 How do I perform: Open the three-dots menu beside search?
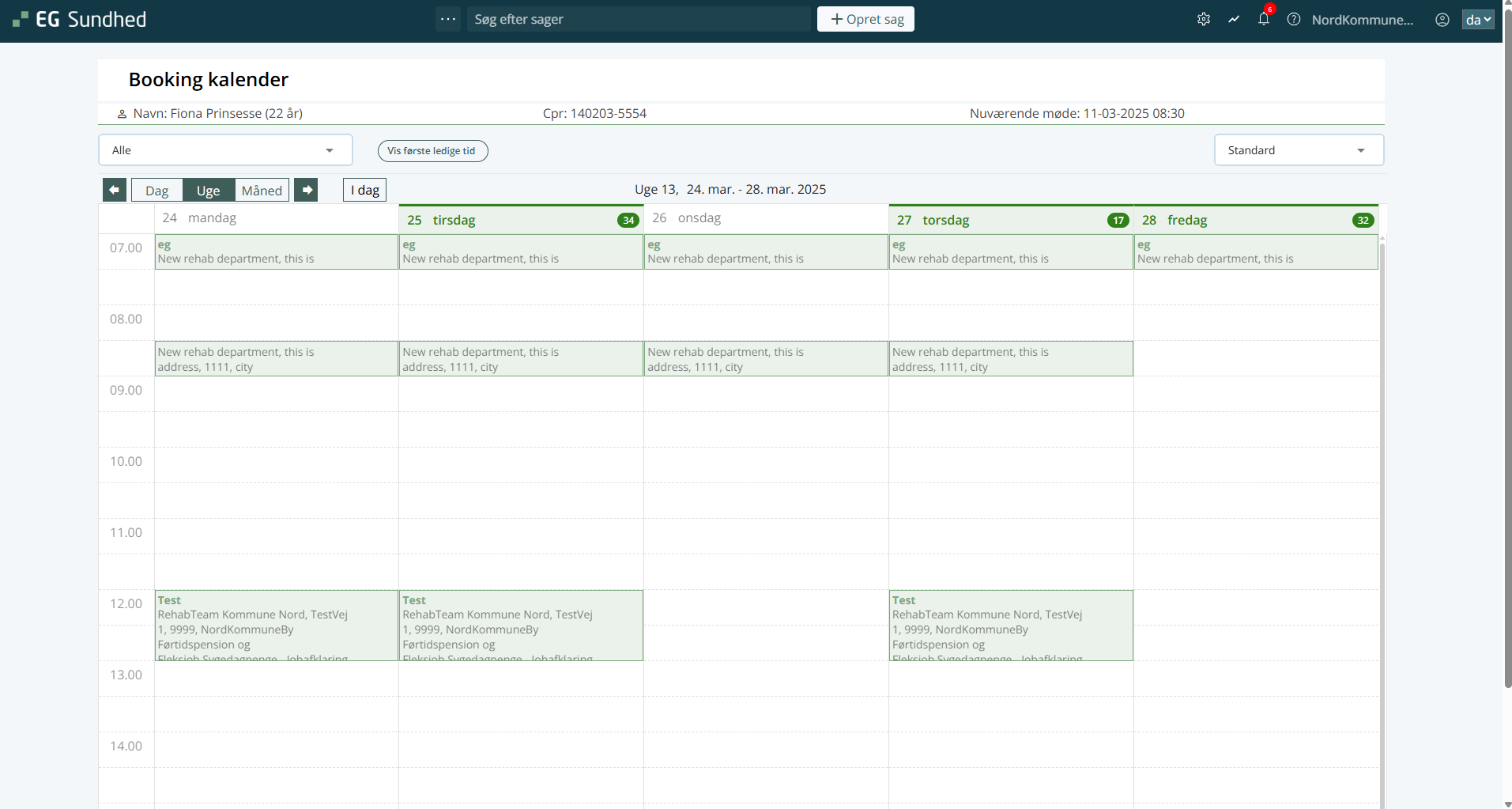tap(448, 19)
